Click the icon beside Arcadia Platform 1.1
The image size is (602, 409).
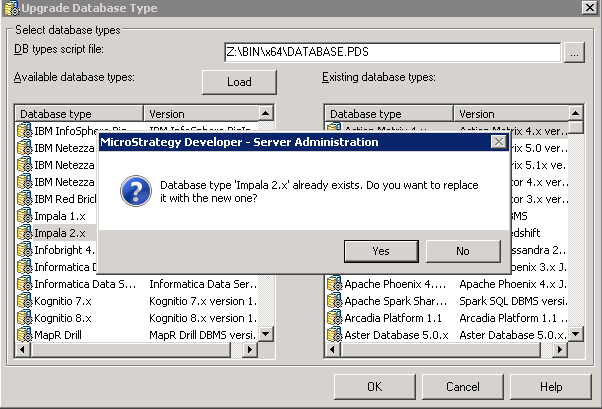(x=334, y=317)
